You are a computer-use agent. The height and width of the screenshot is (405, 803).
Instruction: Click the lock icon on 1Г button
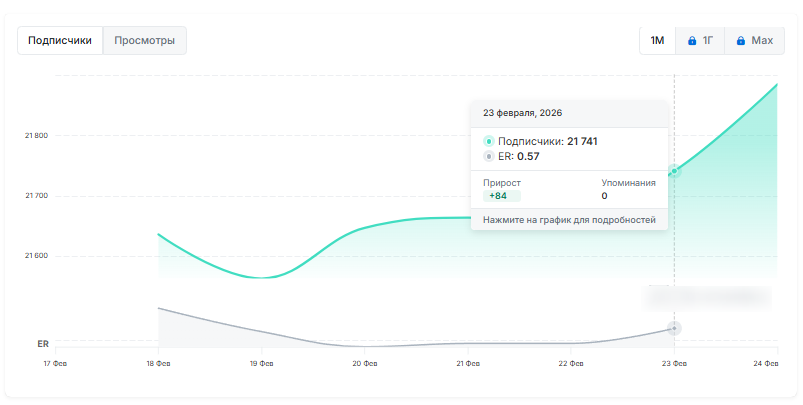pos(692,41)
